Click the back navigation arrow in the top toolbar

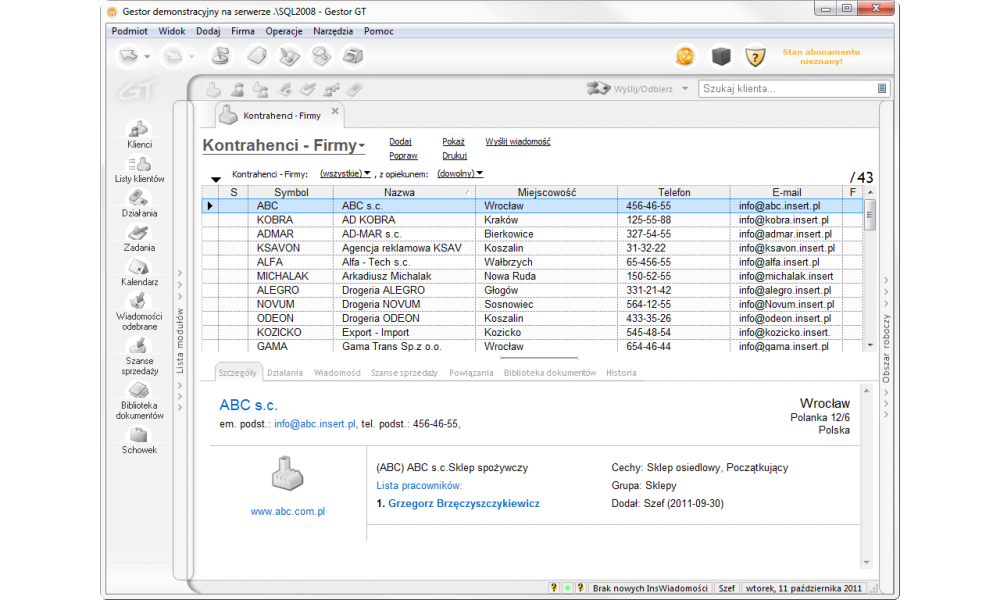coord(129,56)
